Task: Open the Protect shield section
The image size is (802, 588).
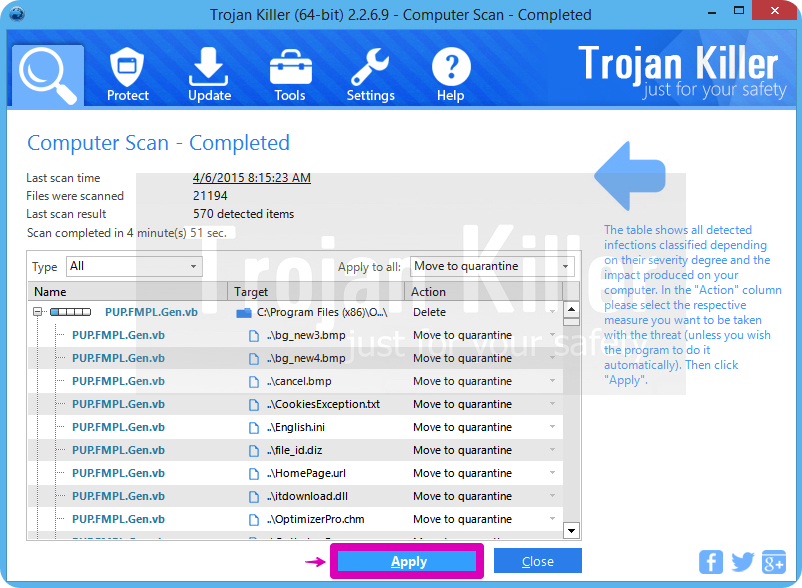Action: (x=128, y=75)
